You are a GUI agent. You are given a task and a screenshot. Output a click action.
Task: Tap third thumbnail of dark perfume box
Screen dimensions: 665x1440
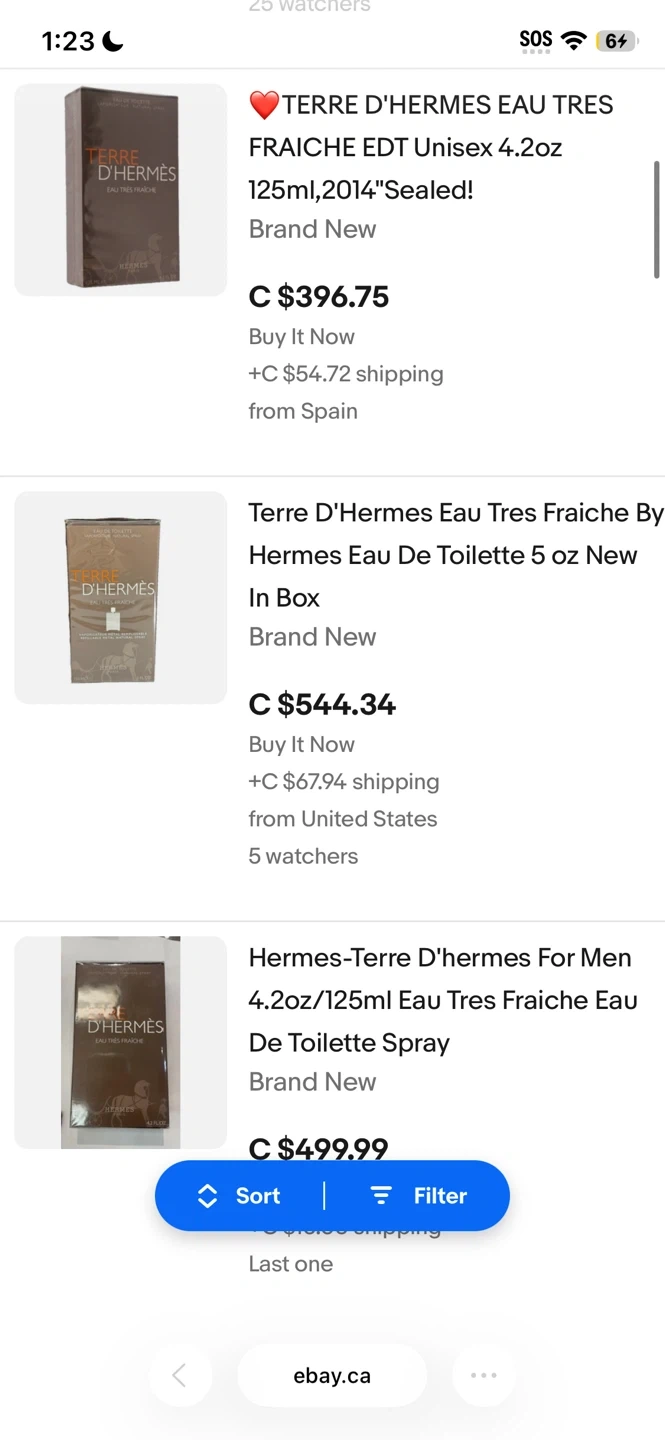(121, 1042)
